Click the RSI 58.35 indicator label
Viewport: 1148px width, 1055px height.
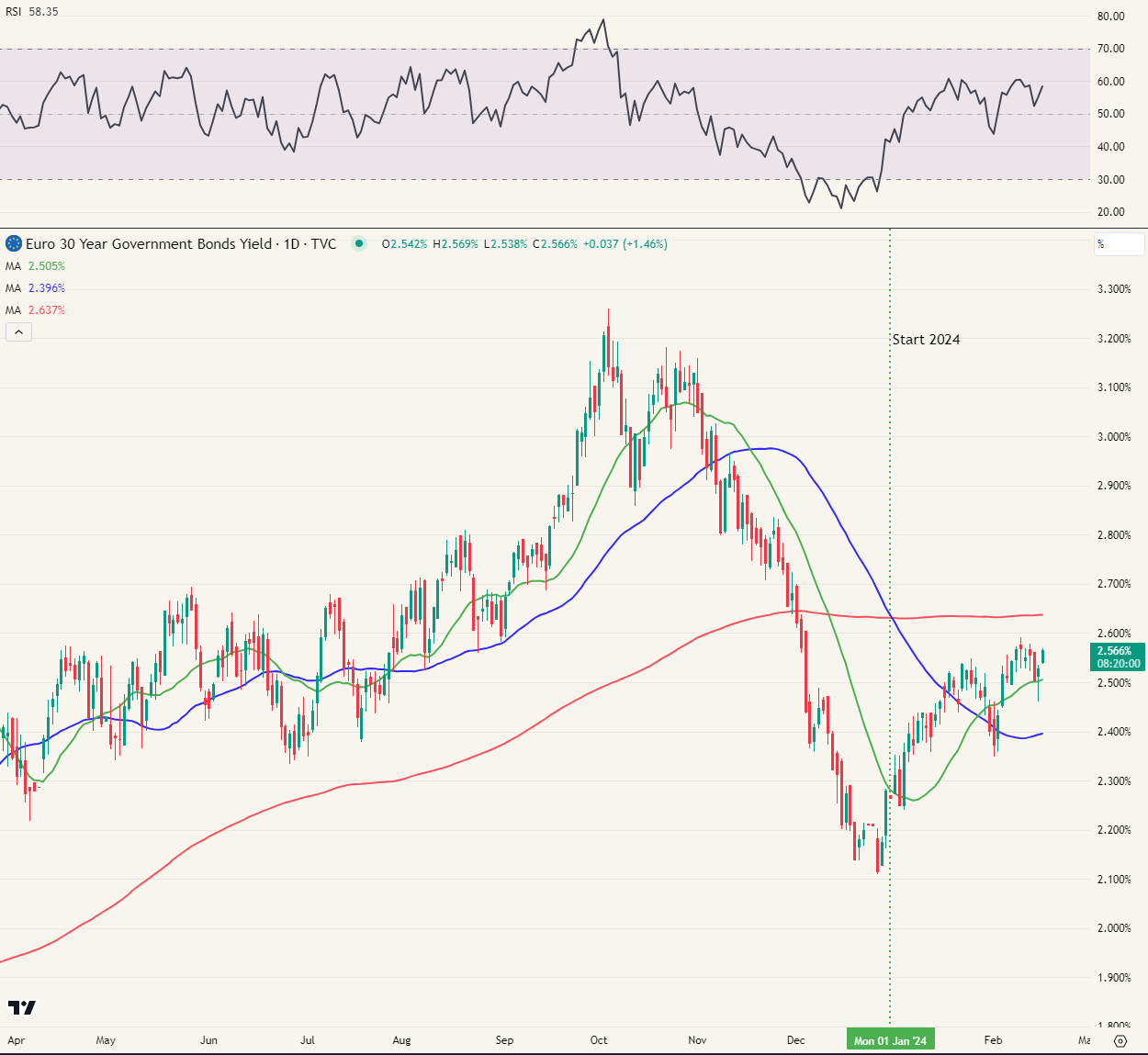coord(31,12)
